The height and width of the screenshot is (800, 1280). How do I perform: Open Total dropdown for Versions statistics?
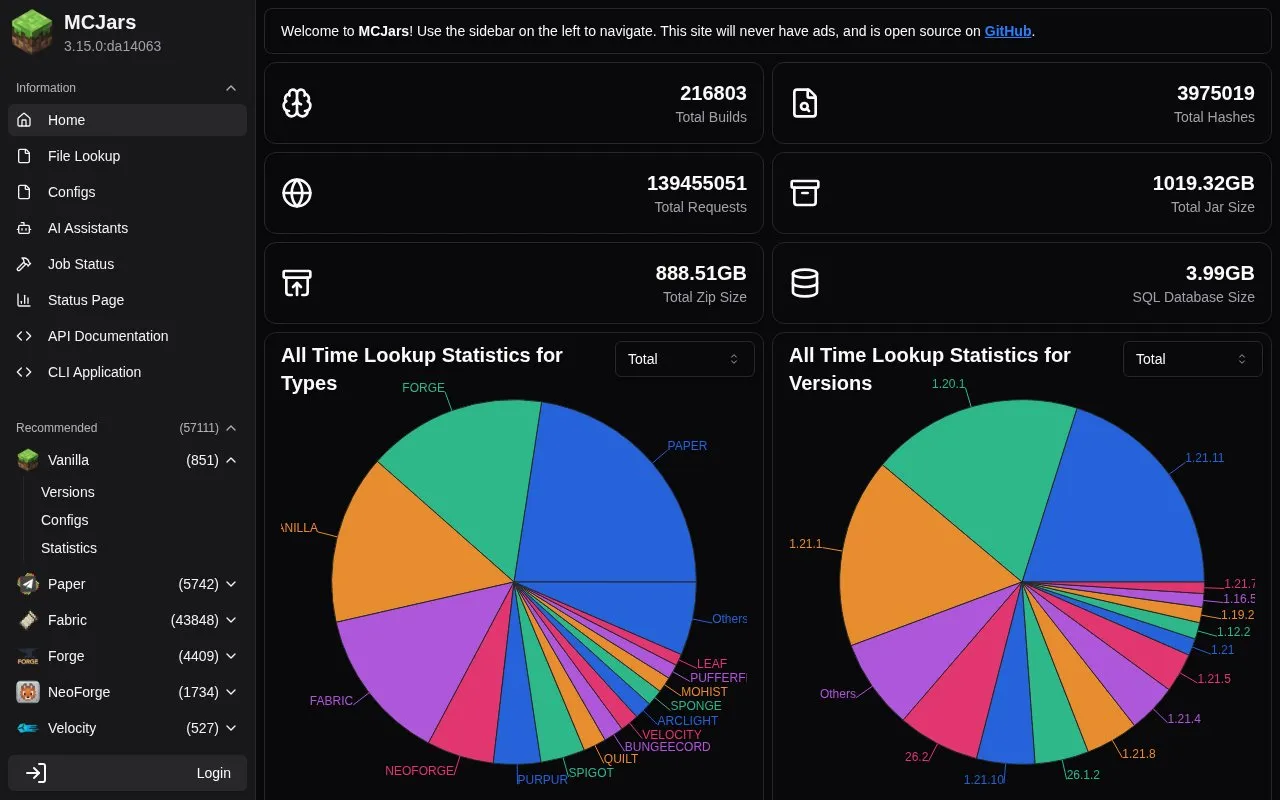[x=1193, y=359]
